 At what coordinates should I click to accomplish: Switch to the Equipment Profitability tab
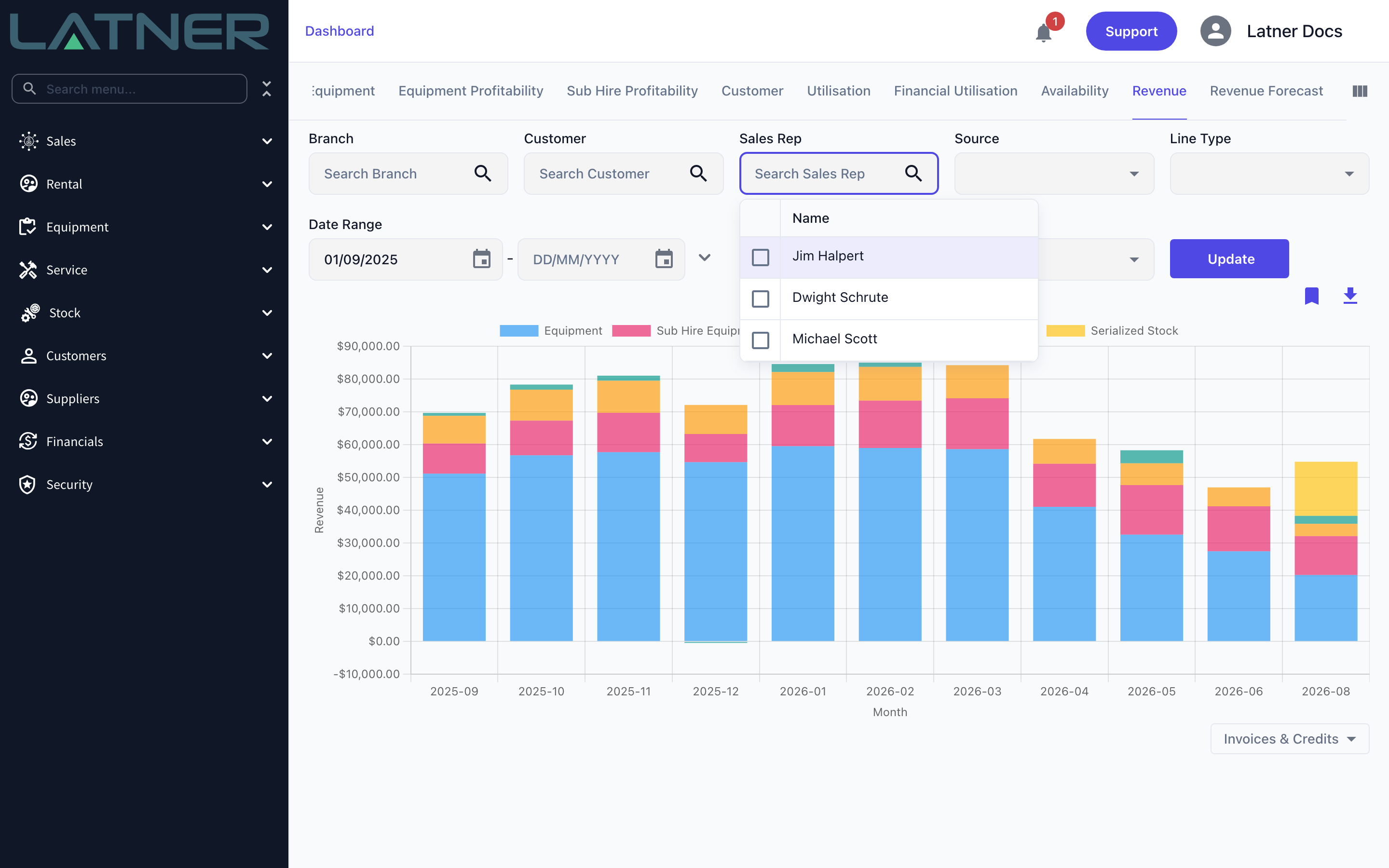click(471, 91)
